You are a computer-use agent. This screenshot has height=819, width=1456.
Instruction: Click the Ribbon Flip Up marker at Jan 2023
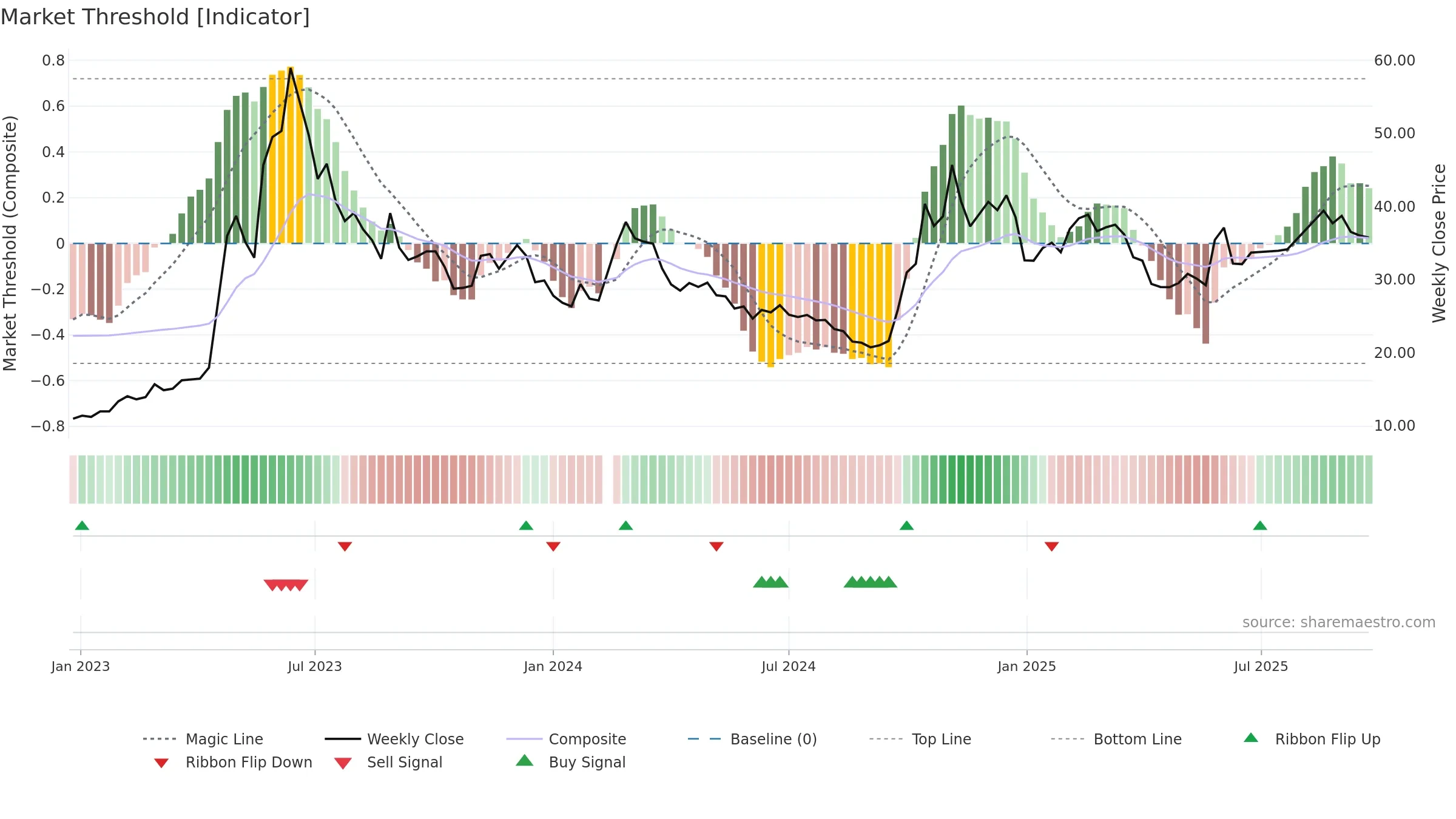[82, 525]
